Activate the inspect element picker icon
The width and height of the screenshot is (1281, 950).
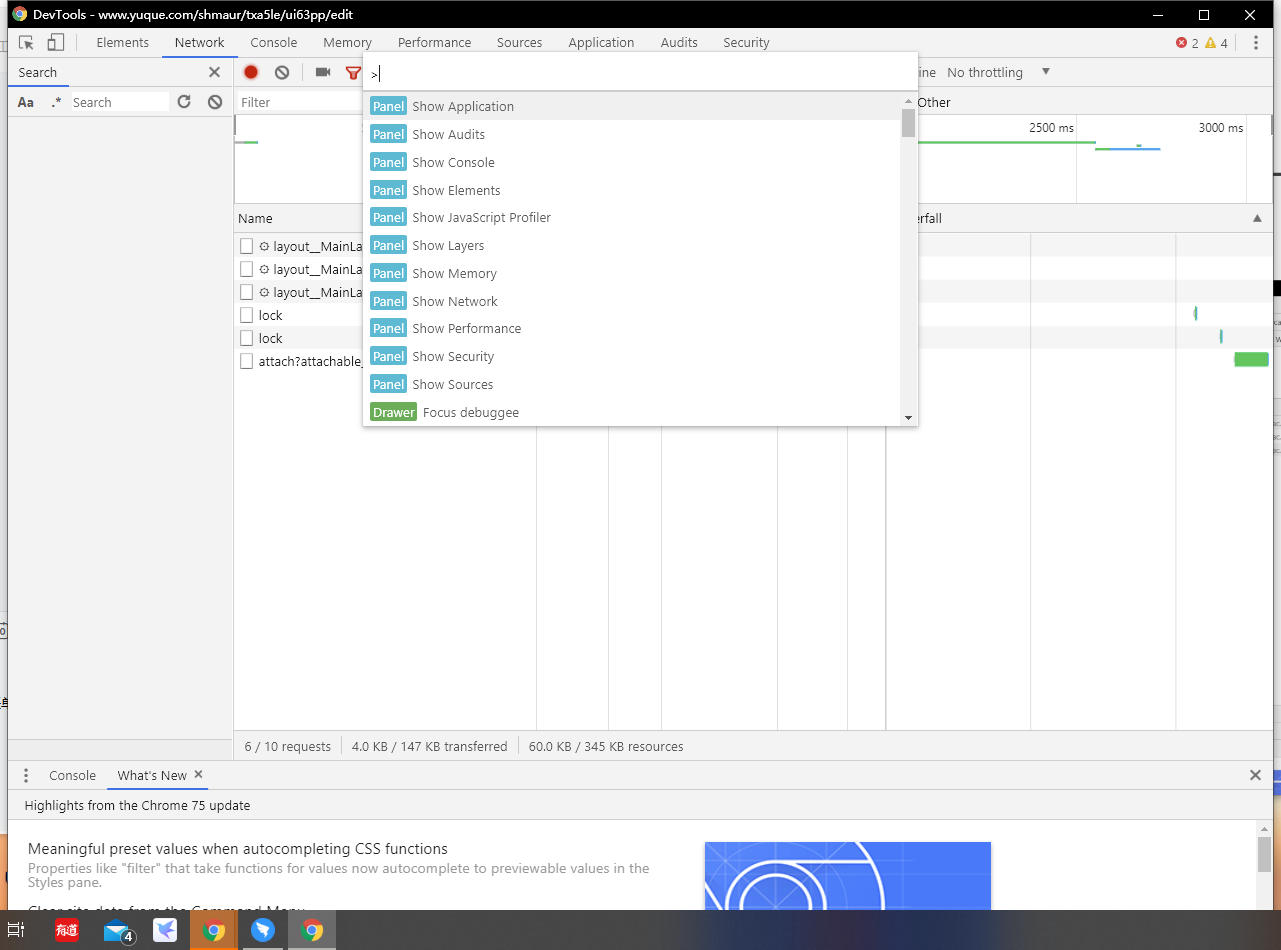pyautogui.click(x=27, y=42)
